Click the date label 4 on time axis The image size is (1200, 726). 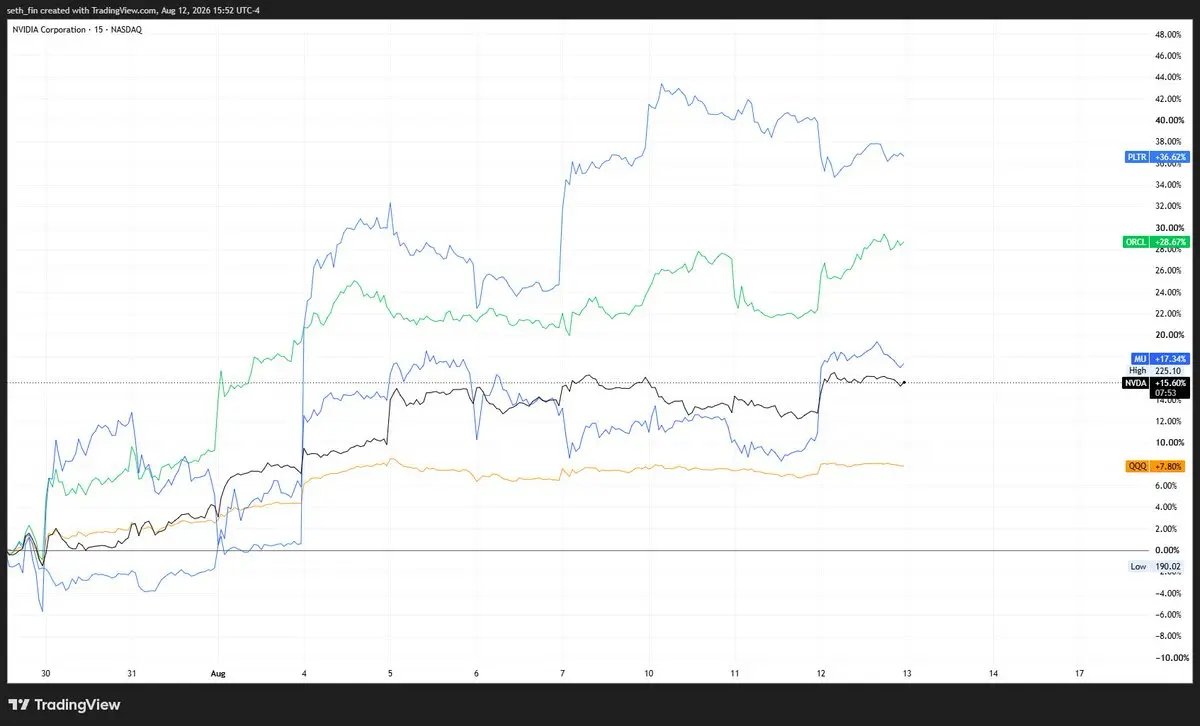point(304,674)
